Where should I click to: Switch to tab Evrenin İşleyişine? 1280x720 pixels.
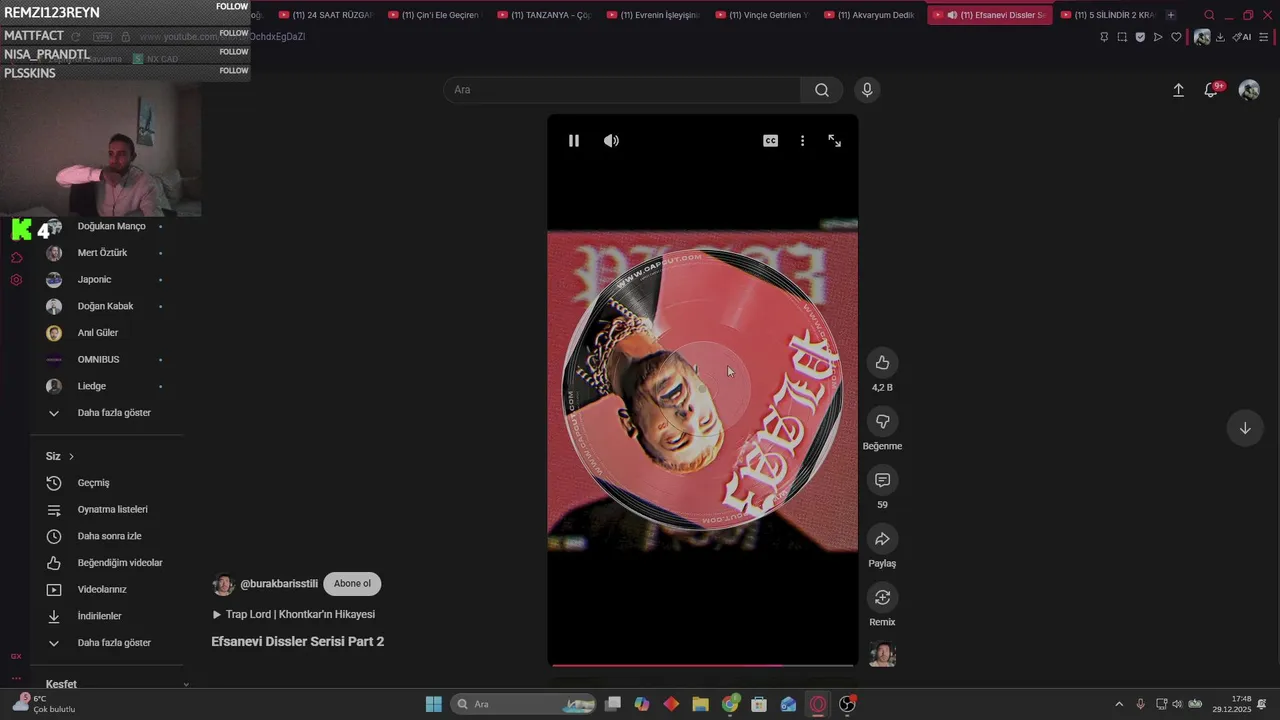point(653,15)
